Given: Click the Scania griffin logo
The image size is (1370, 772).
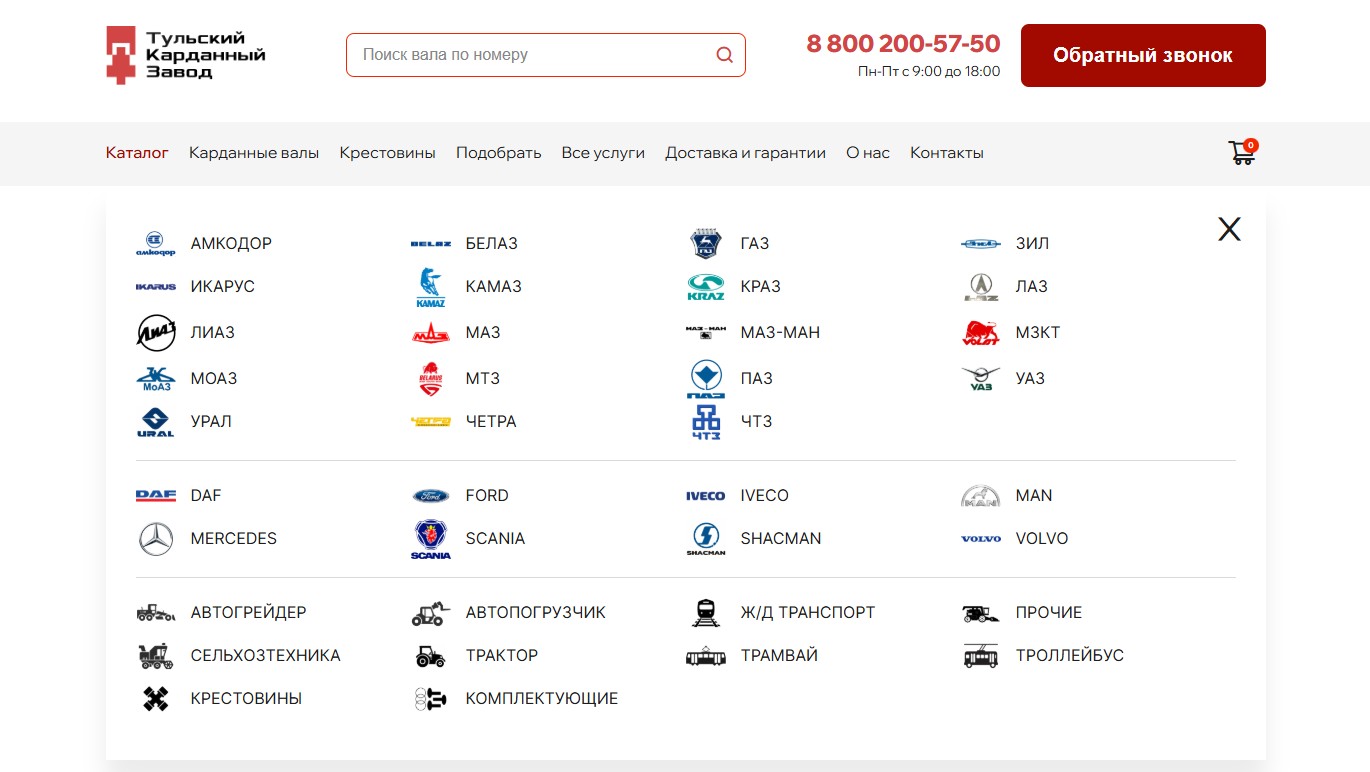Looking at the screenshot, I should 431,539.
